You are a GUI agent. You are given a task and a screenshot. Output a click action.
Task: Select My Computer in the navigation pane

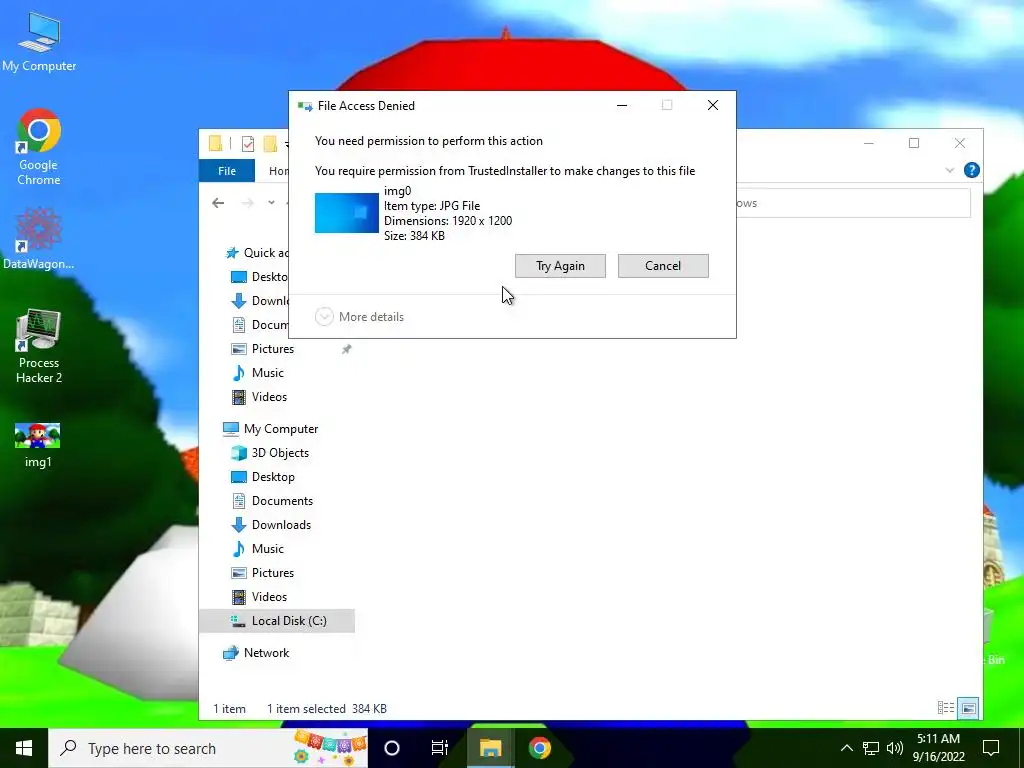coord(270,429)
